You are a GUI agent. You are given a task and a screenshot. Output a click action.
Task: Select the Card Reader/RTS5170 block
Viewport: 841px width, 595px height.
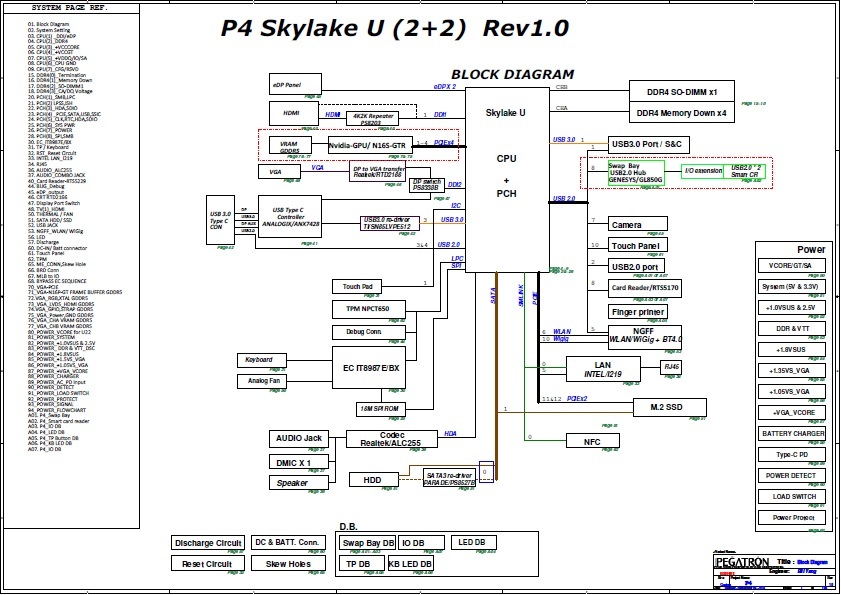[x=645, y=288]
